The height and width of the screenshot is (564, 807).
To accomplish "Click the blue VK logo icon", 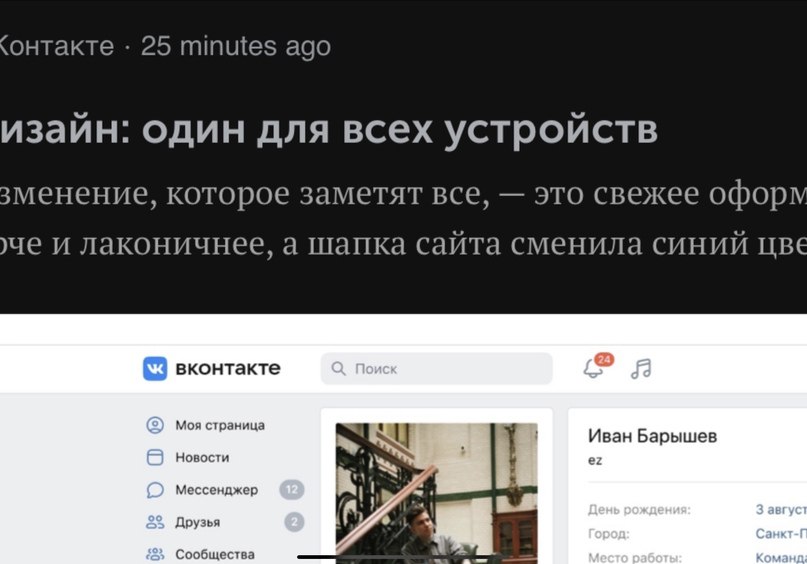I will click(x=155, y=368).
